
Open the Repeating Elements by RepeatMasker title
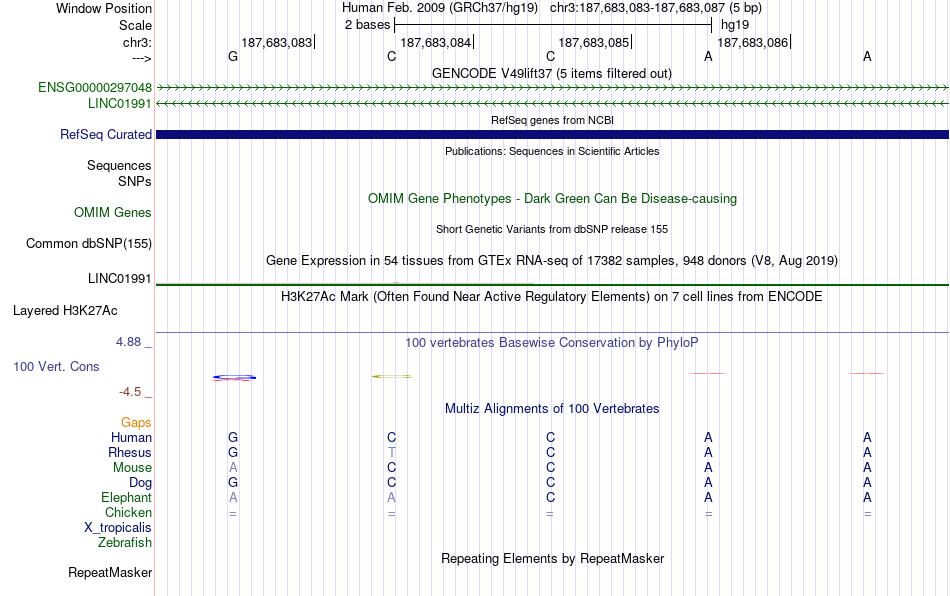coord(552,558)
